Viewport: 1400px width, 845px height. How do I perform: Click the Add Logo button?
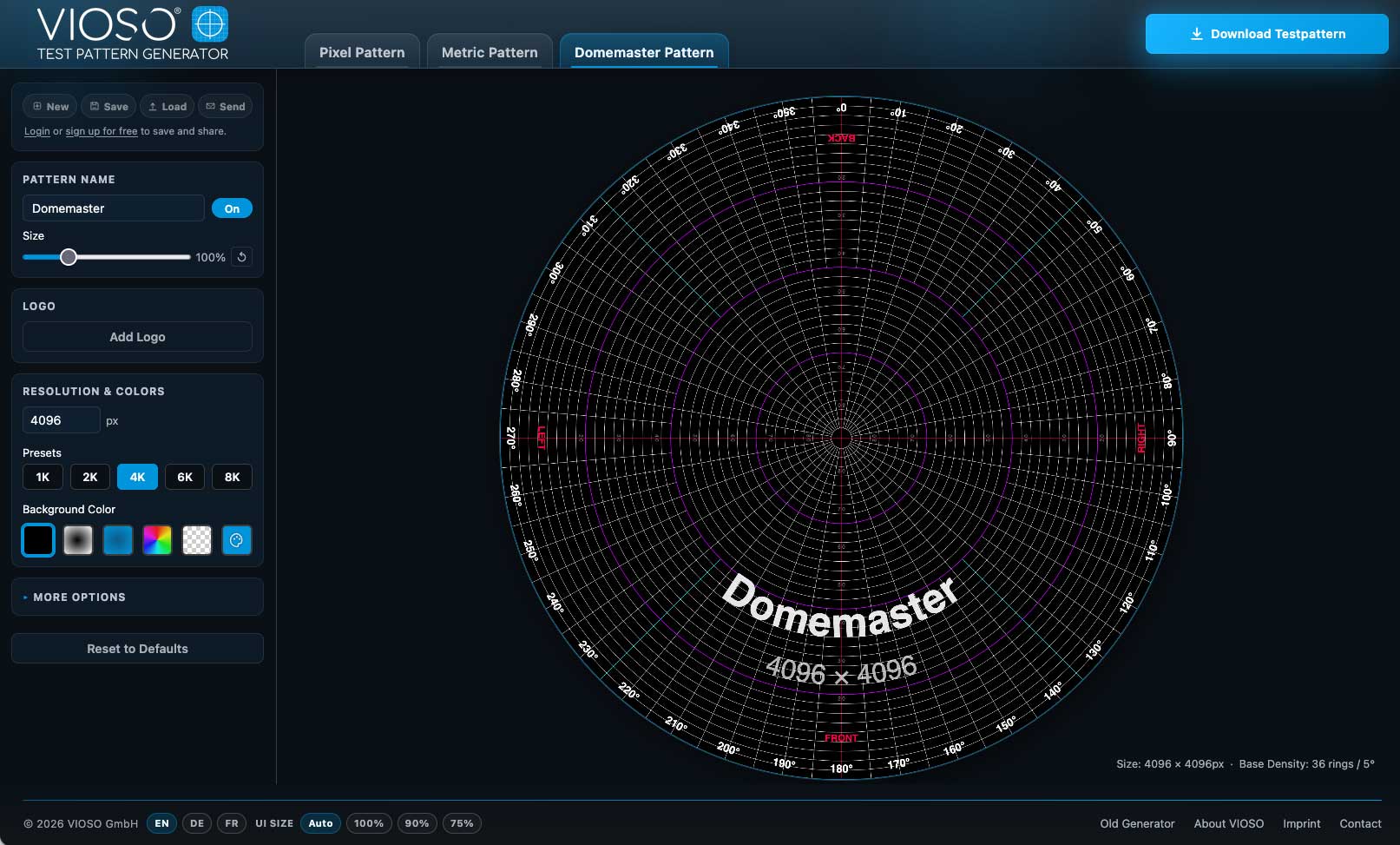[137, 337]
